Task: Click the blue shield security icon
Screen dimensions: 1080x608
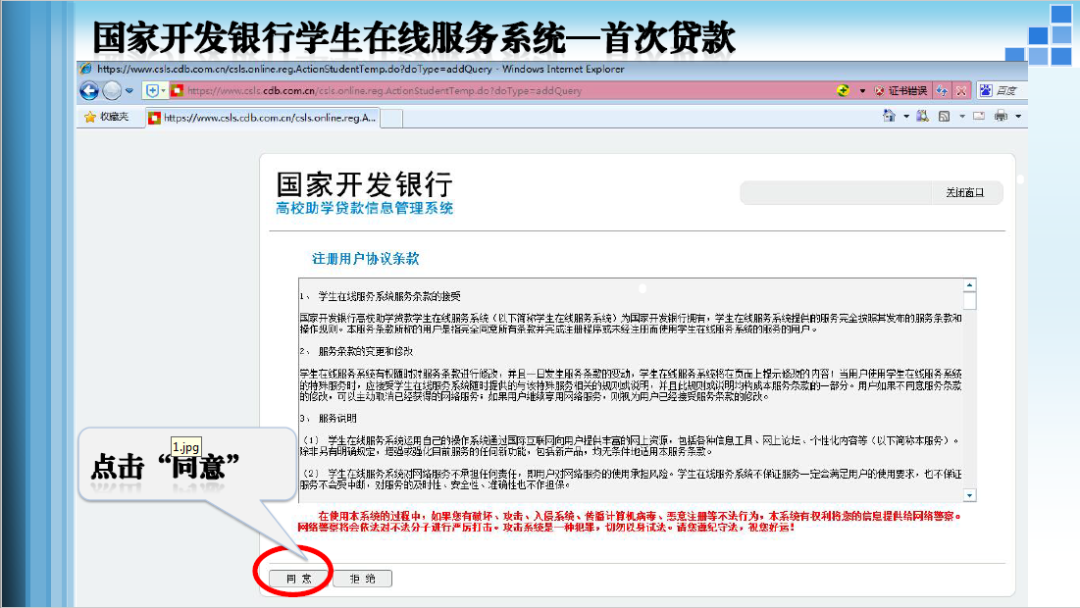Action: coord(152,90)
